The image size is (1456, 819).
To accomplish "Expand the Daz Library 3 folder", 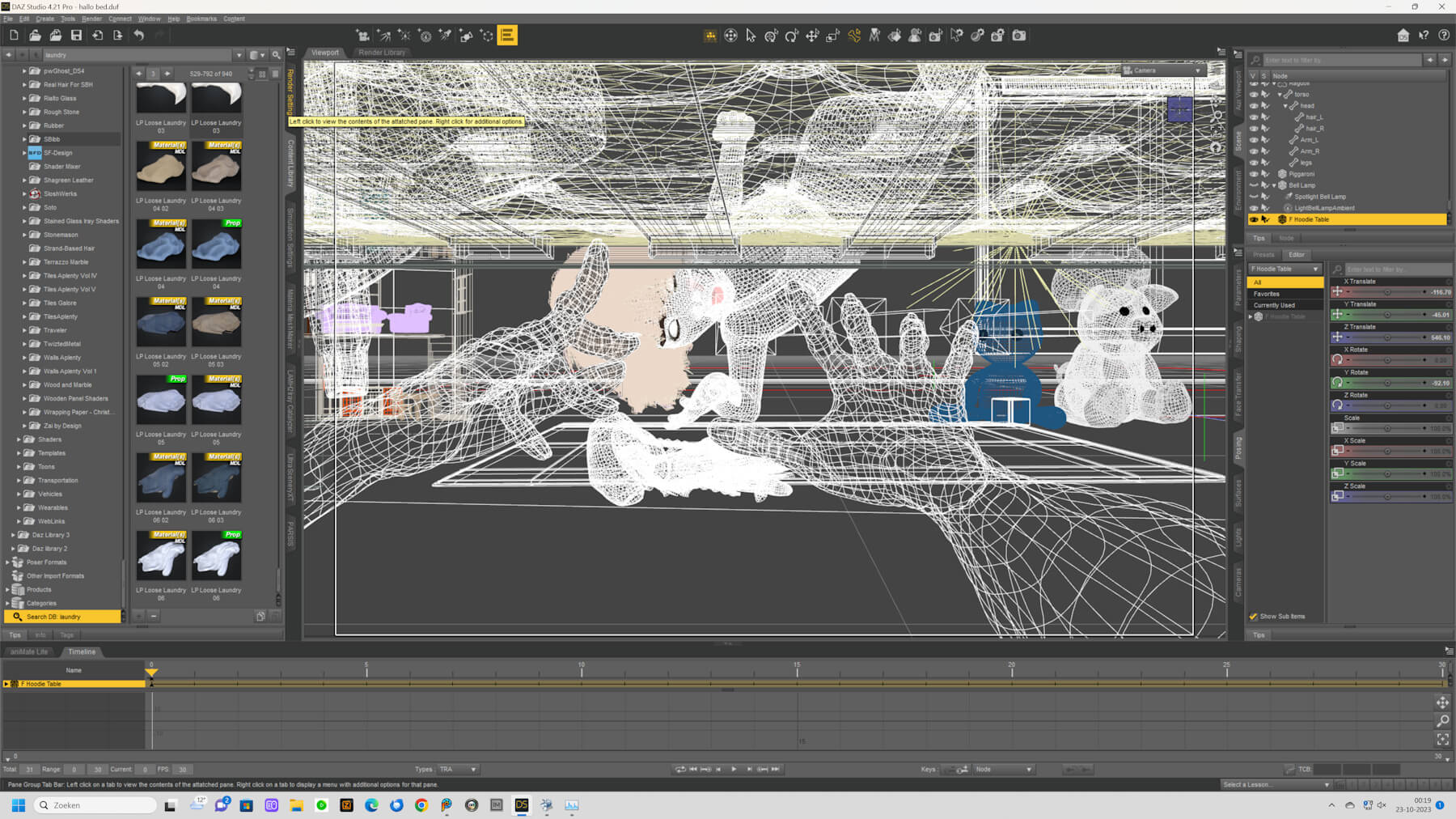I will 13,535.
